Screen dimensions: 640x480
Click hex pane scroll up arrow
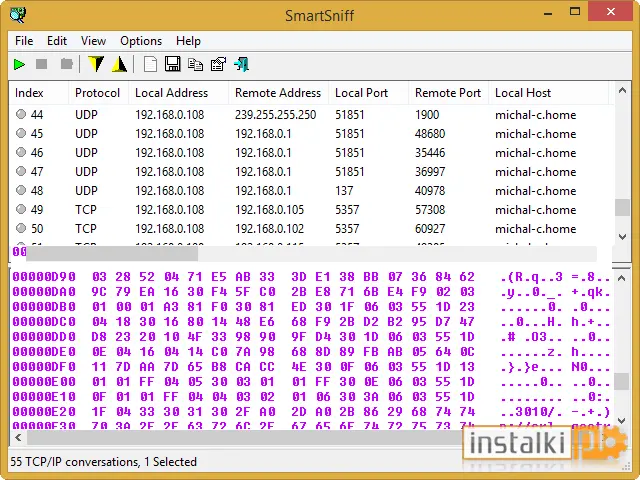(622, 278)
